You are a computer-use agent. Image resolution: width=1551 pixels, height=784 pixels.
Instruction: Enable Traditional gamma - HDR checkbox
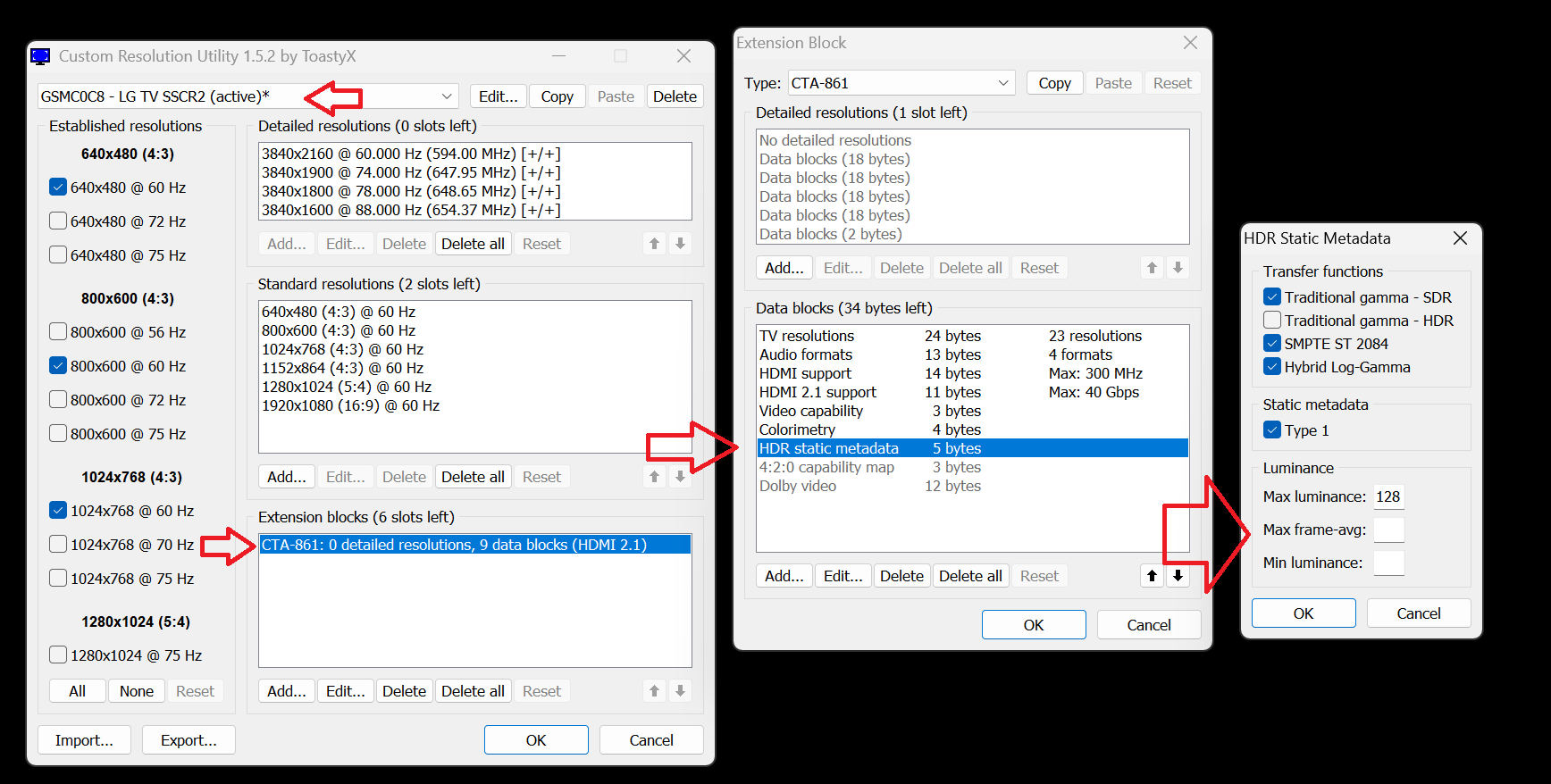(1272, 321)
